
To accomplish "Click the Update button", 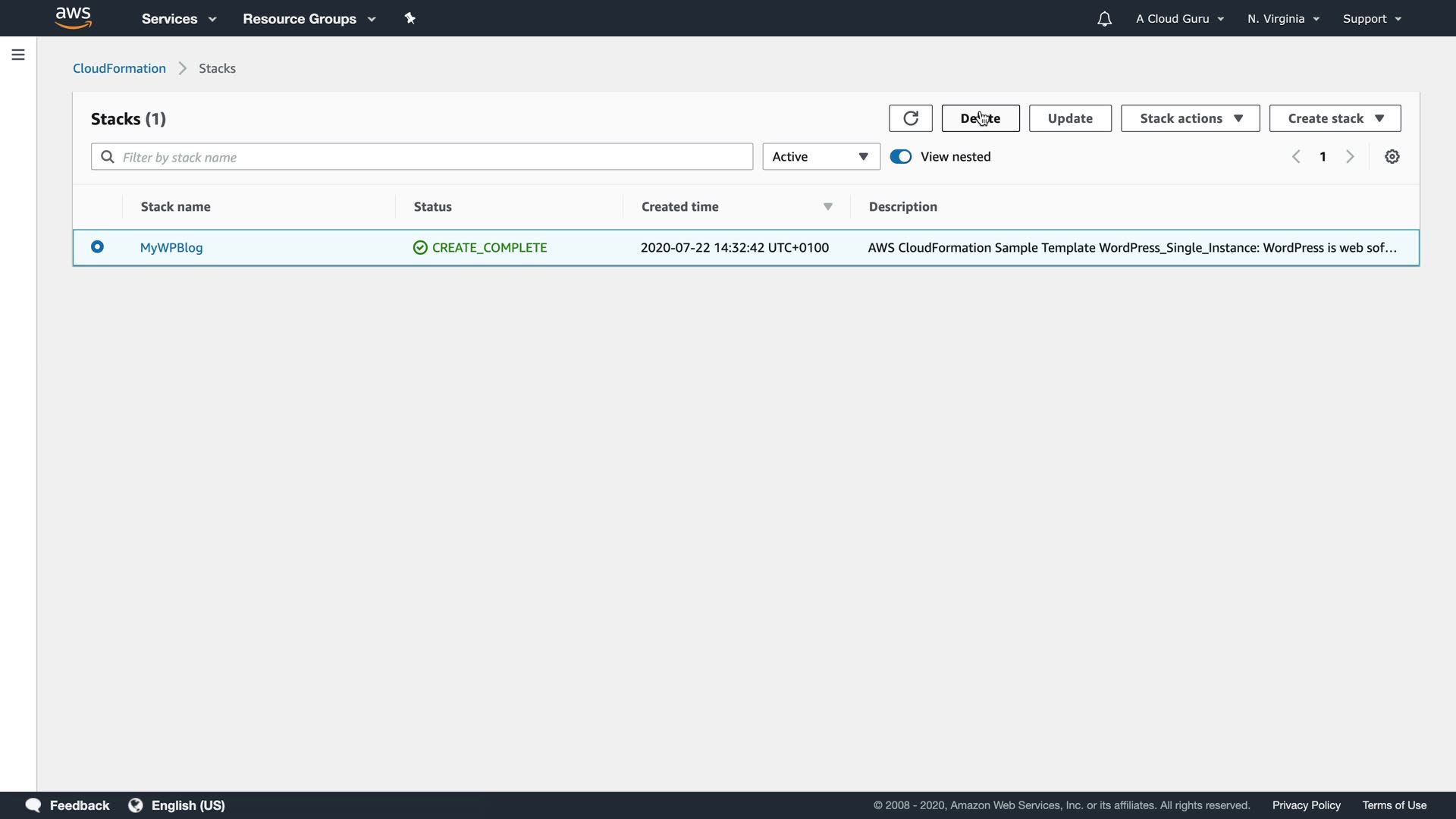I will (x=1070, y=118).
